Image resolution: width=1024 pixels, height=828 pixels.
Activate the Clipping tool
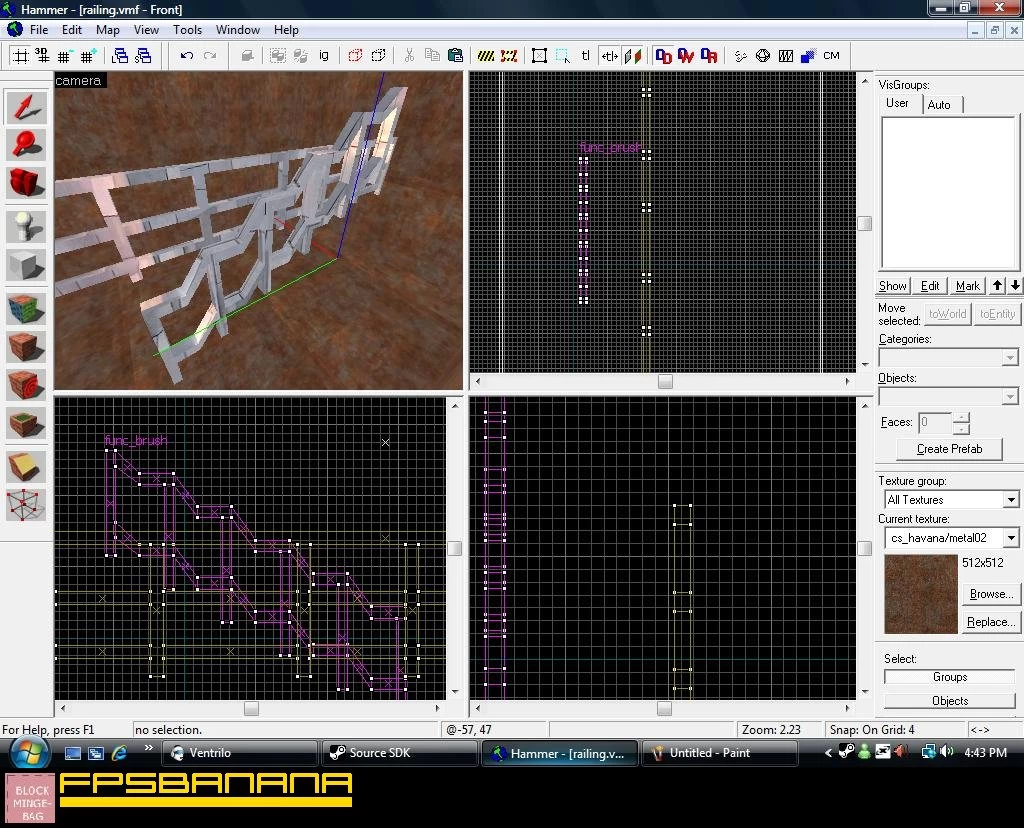click(25, 467)
